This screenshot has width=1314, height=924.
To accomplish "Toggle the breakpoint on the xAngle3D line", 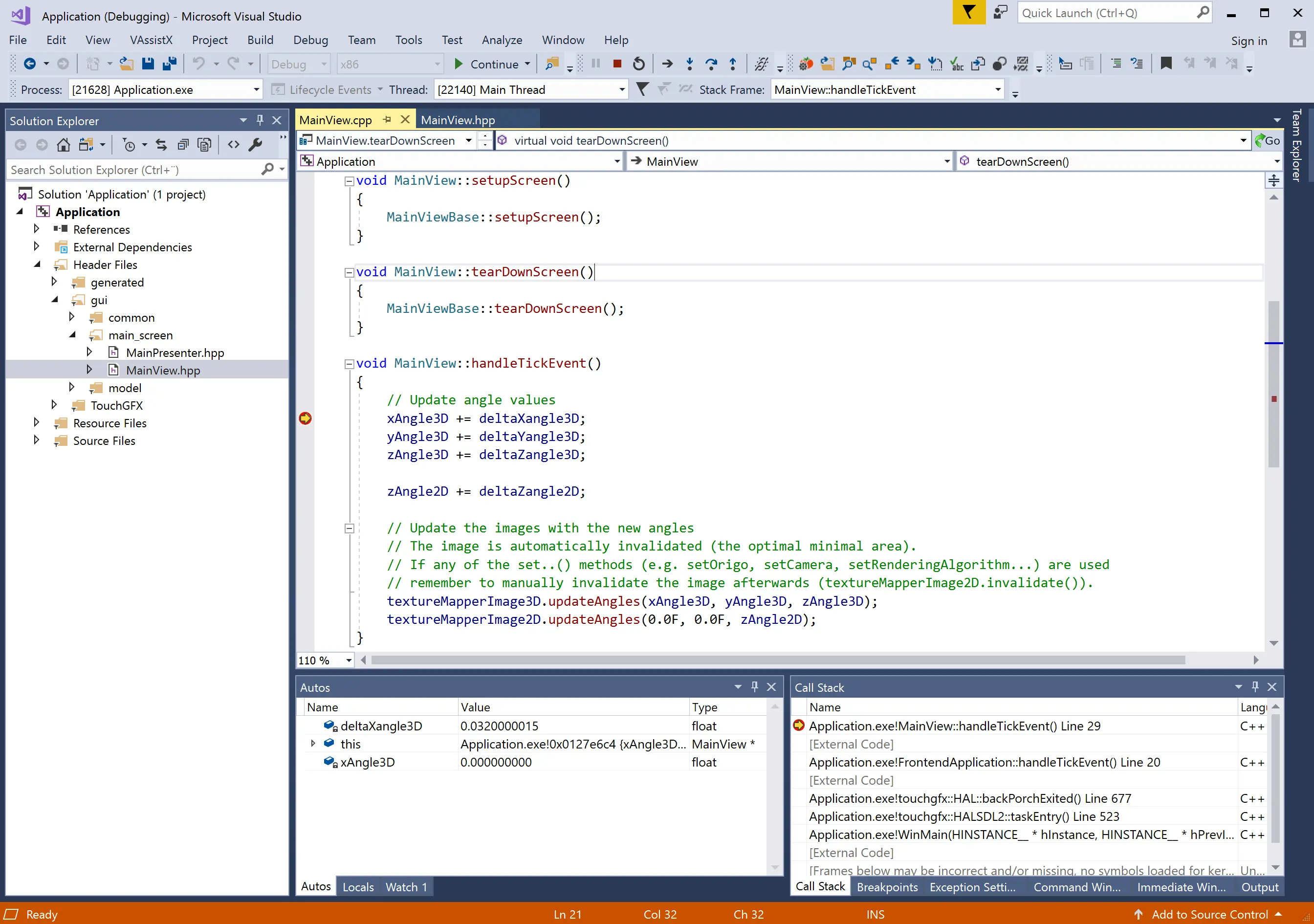I will pyautogui.click(x=305, y=418).
